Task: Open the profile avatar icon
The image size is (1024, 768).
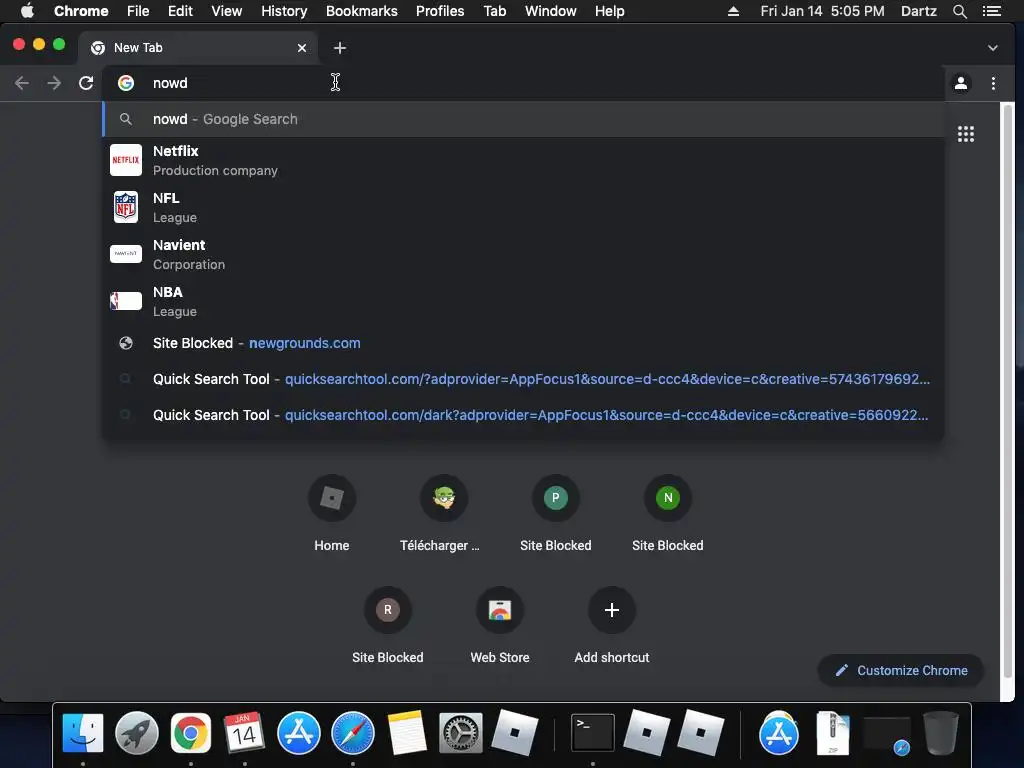Action: click(x=961, y=83)
